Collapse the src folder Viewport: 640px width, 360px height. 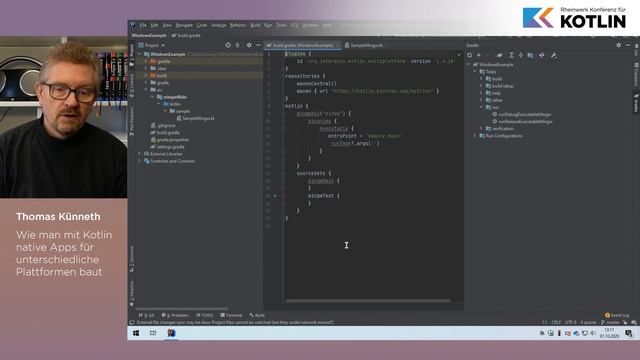point(146,90)
